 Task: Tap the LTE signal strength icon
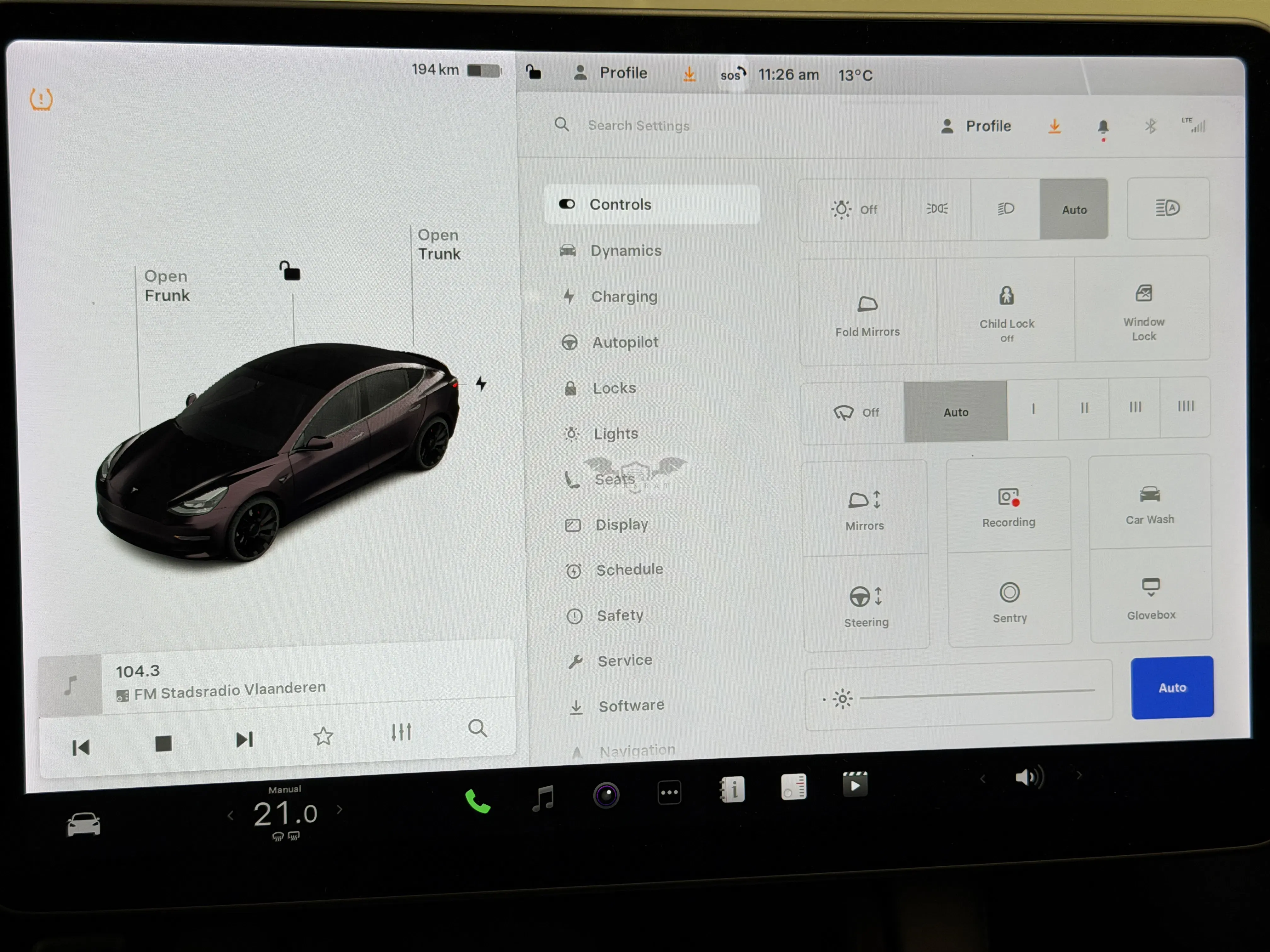[1194, 125]
